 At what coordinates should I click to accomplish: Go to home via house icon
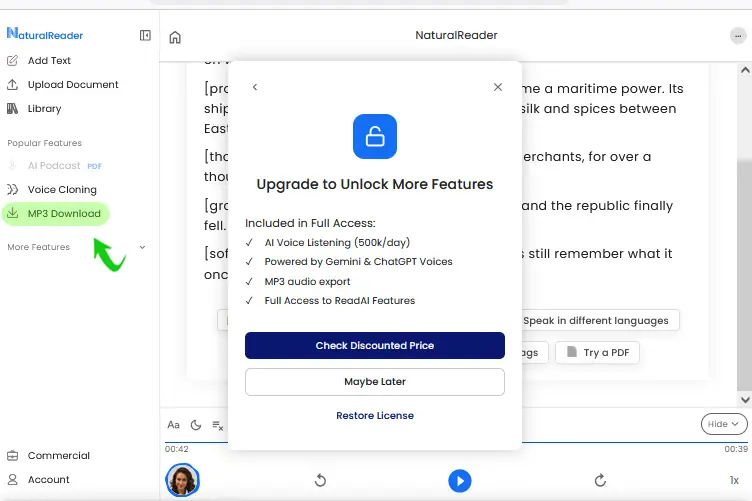tap(175, 37)
